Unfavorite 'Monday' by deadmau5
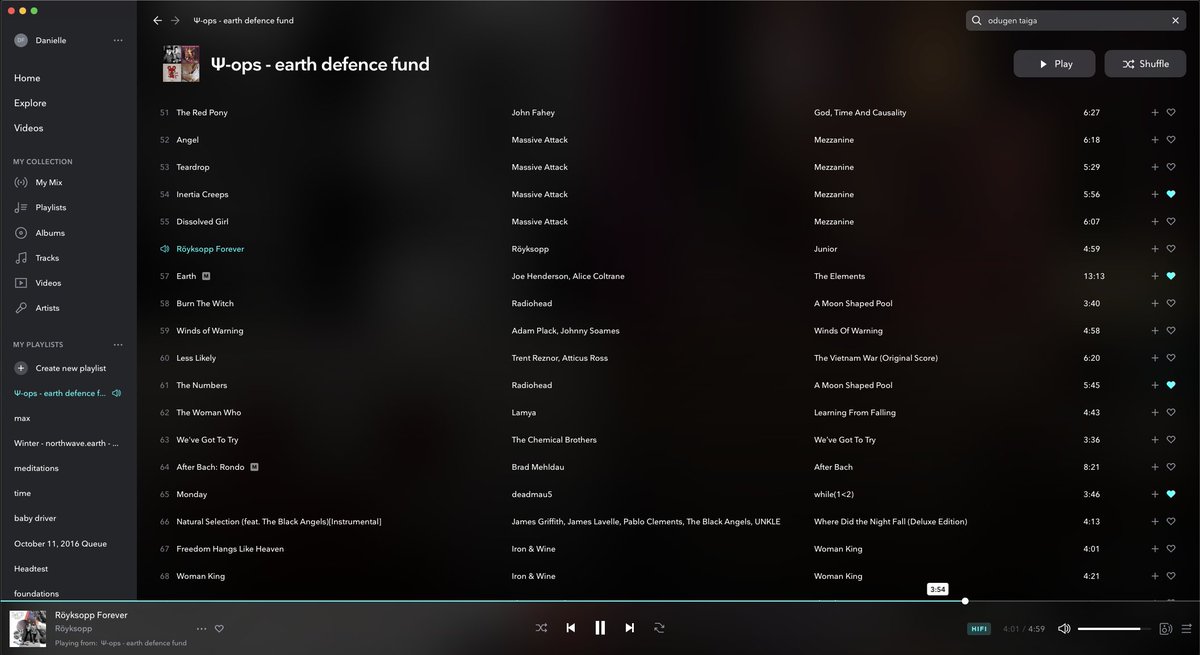 (x=1171, y=494)
